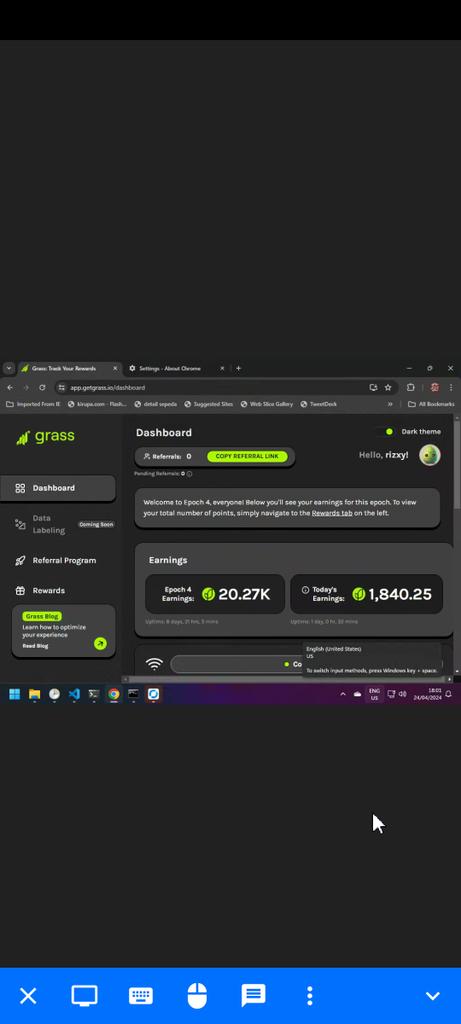The image size is (461, 1024).
Task: Open the TweetDeck bookmark
Action: [319, 404]
